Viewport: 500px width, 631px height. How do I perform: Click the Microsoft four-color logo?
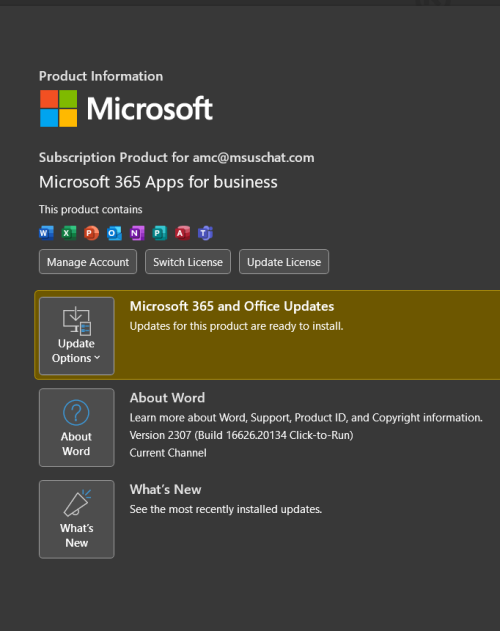click(58, 108)
